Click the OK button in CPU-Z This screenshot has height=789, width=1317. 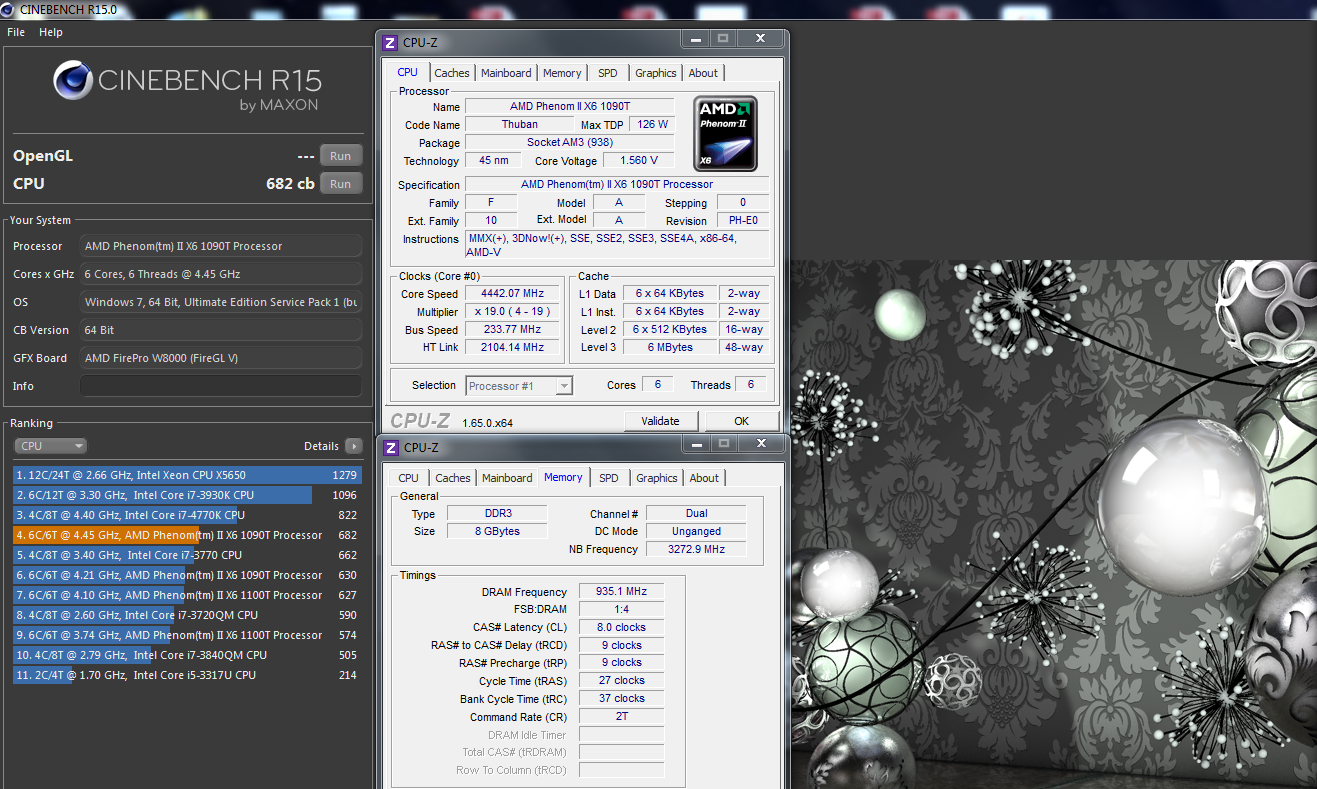(741, 421)
